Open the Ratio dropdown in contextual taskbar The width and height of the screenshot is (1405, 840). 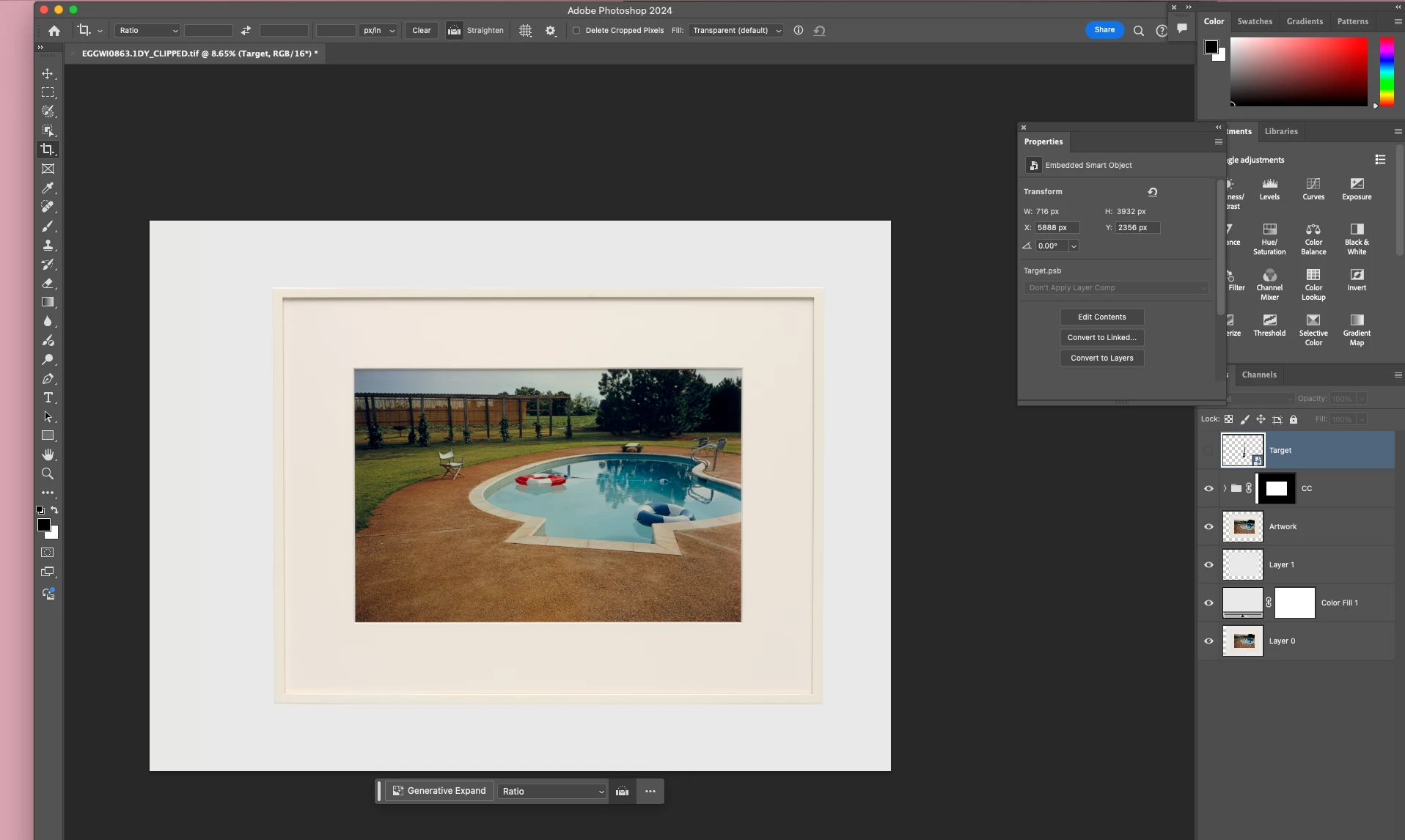(x=553, y=792)
